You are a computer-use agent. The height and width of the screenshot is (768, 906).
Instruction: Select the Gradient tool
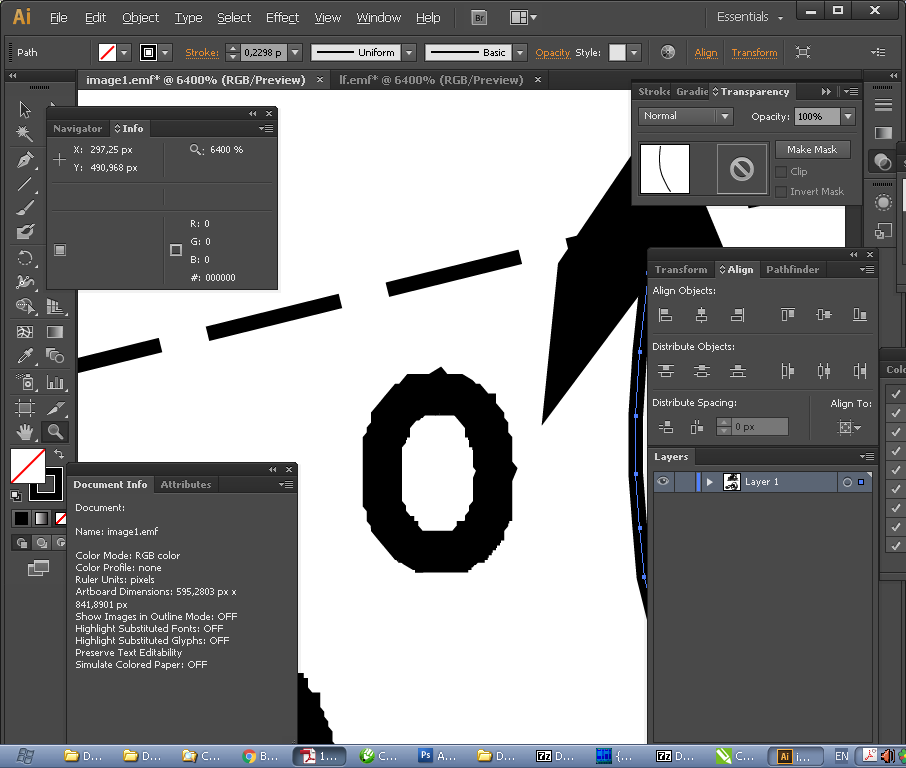click(x=55, y=332)
